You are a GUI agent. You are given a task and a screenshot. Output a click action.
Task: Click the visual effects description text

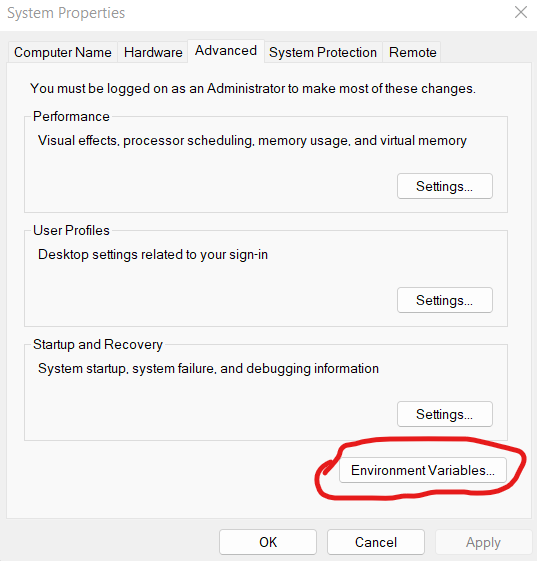coord(252,141)
